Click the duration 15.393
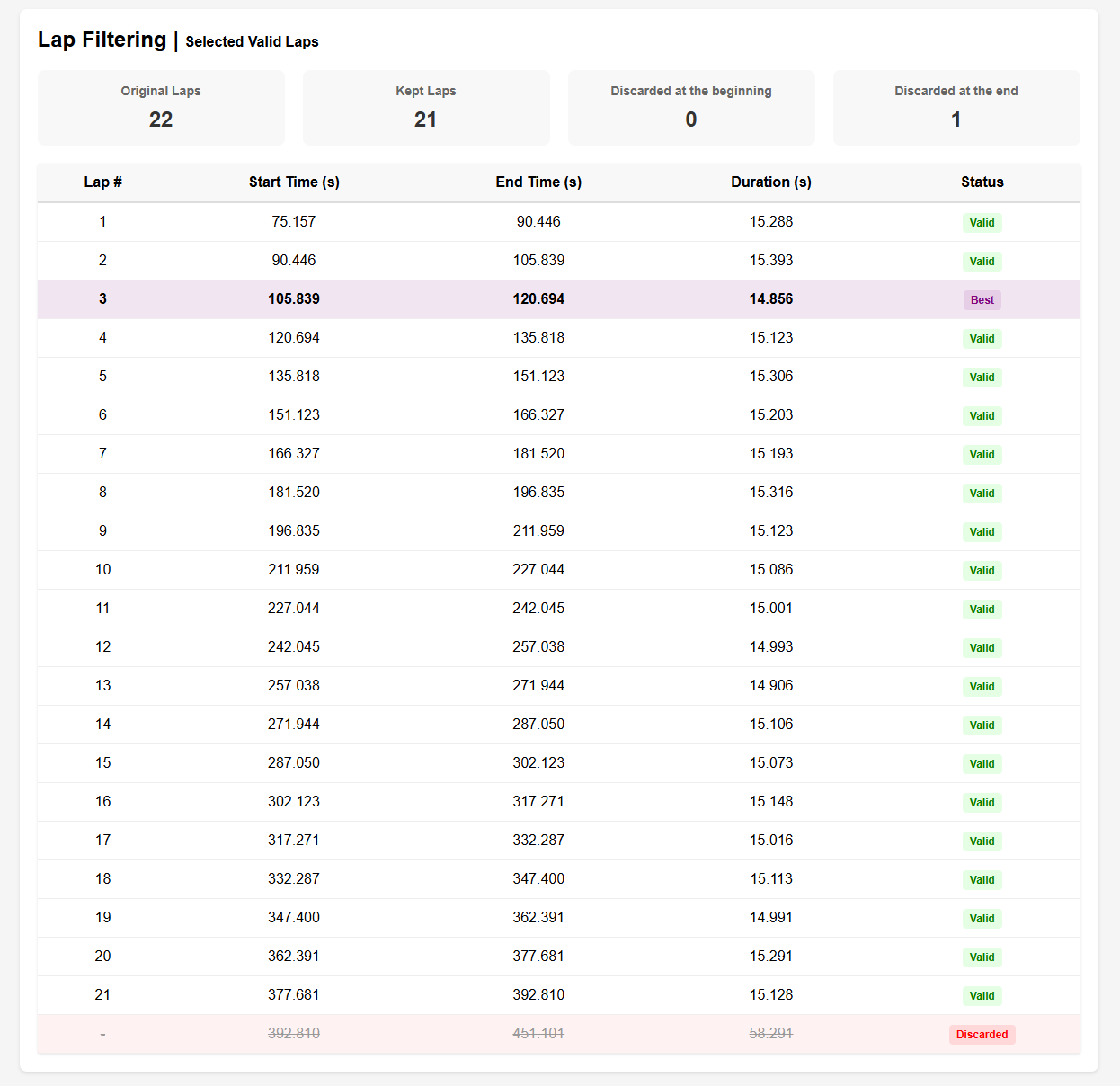The width and height of the screenshot is (1120, 1086). coord(771,261)
